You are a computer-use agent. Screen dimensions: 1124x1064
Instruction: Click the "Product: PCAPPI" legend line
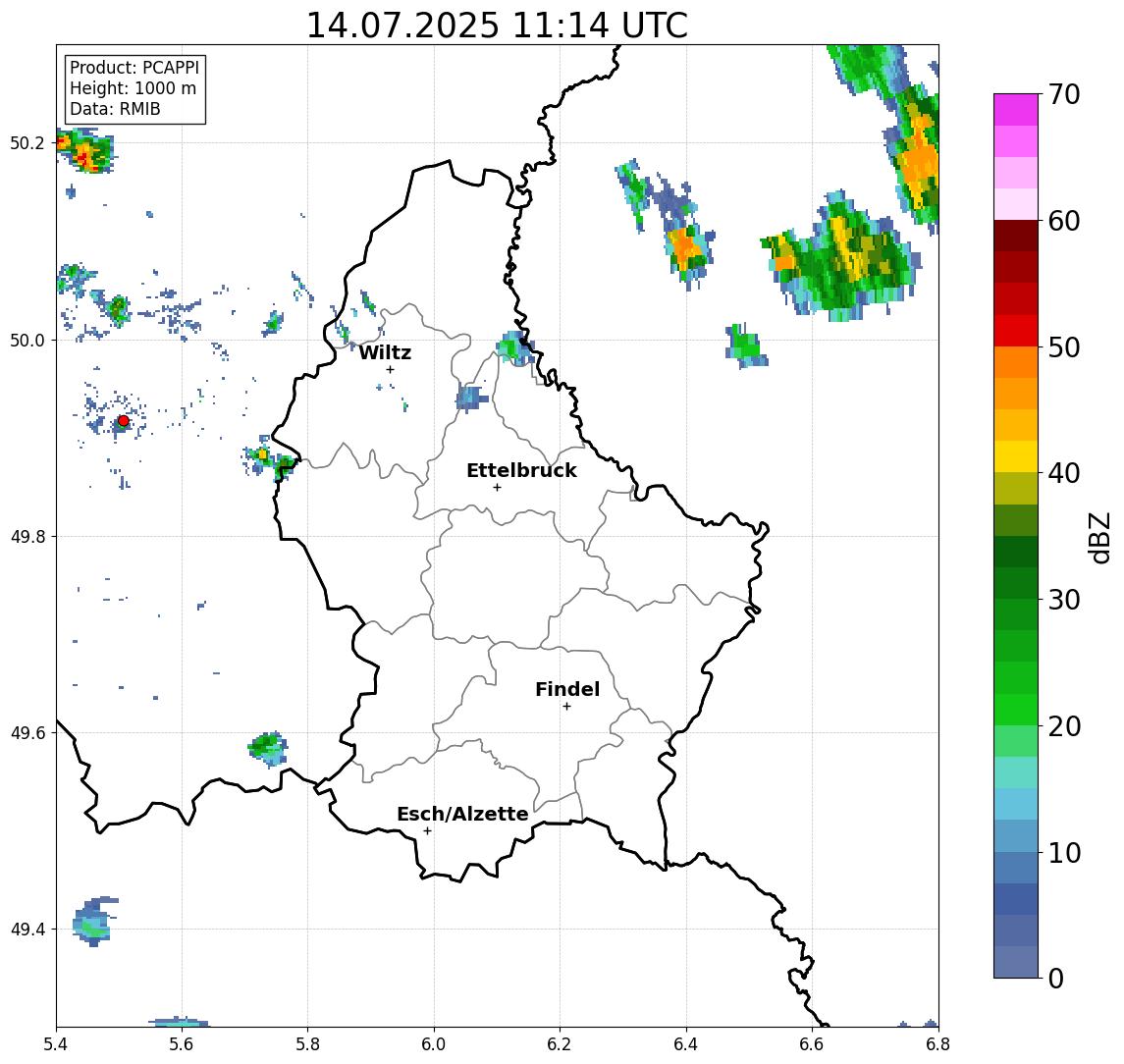(134, 68)
